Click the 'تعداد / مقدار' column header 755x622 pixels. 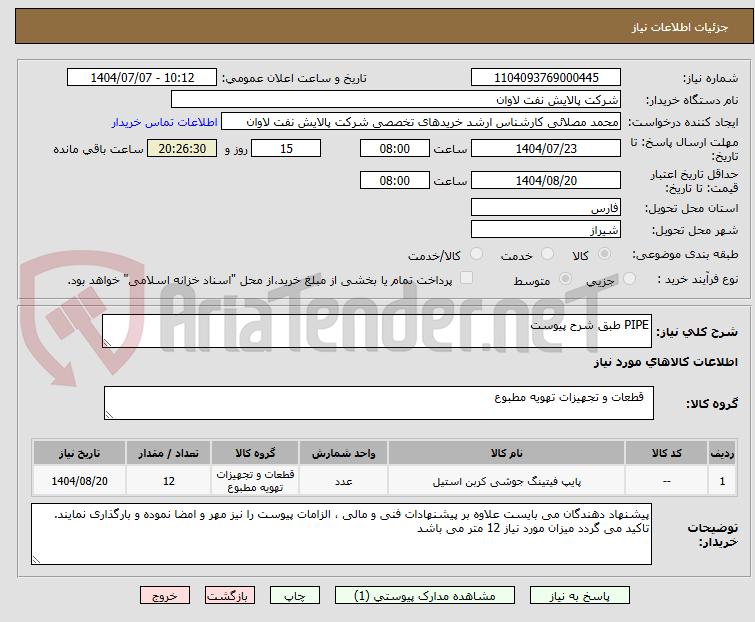[x=169, y=453]
